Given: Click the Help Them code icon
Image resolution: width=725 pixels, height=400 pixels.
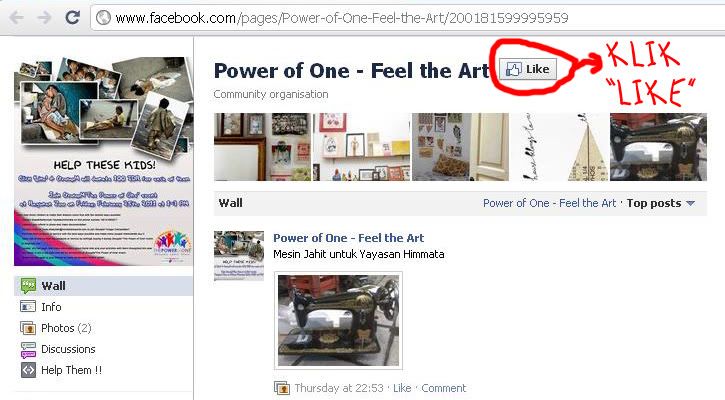Looking at the screenshot, I should [x=28, y=370].
